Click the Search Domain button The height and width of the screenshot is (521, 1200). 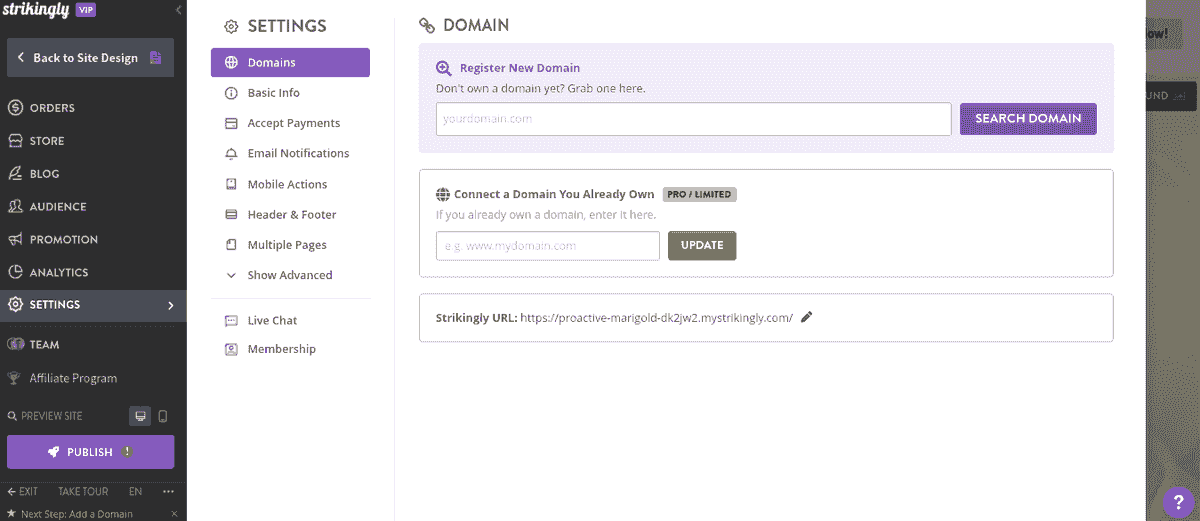(1028, 119)
